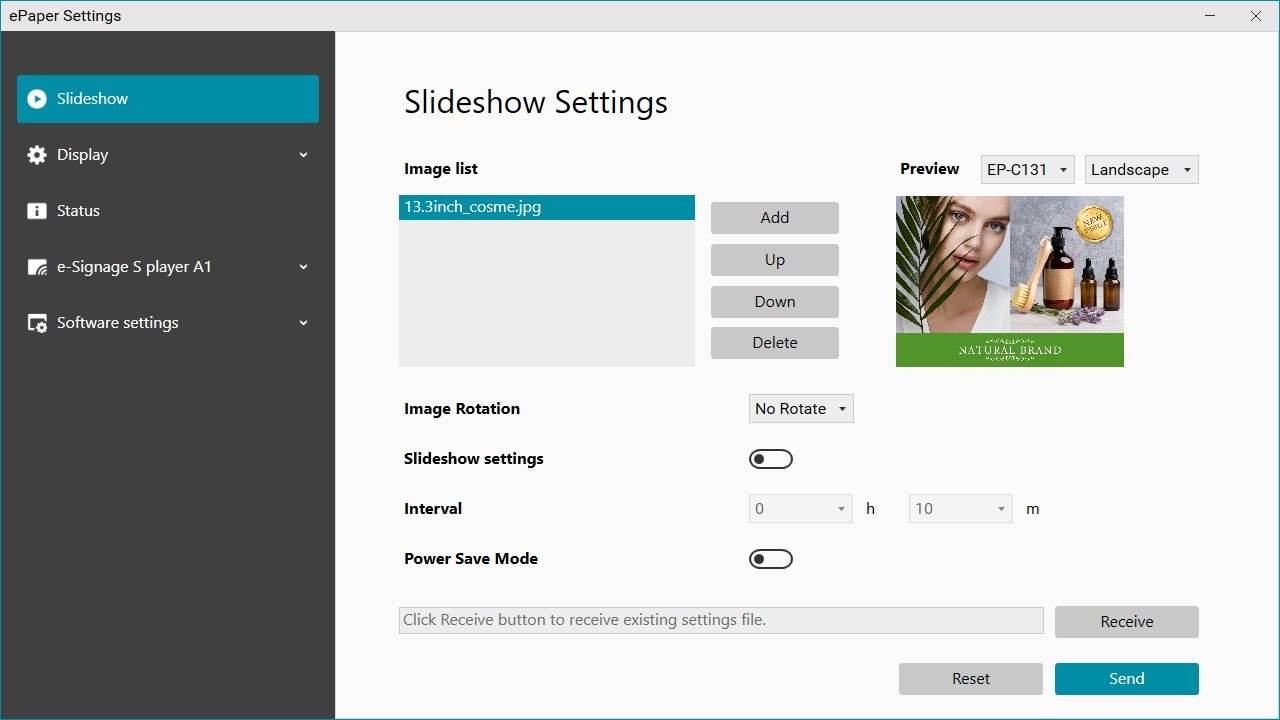
Task: Open the EP-C131 device dropdown
Action: coord(1027,169)
